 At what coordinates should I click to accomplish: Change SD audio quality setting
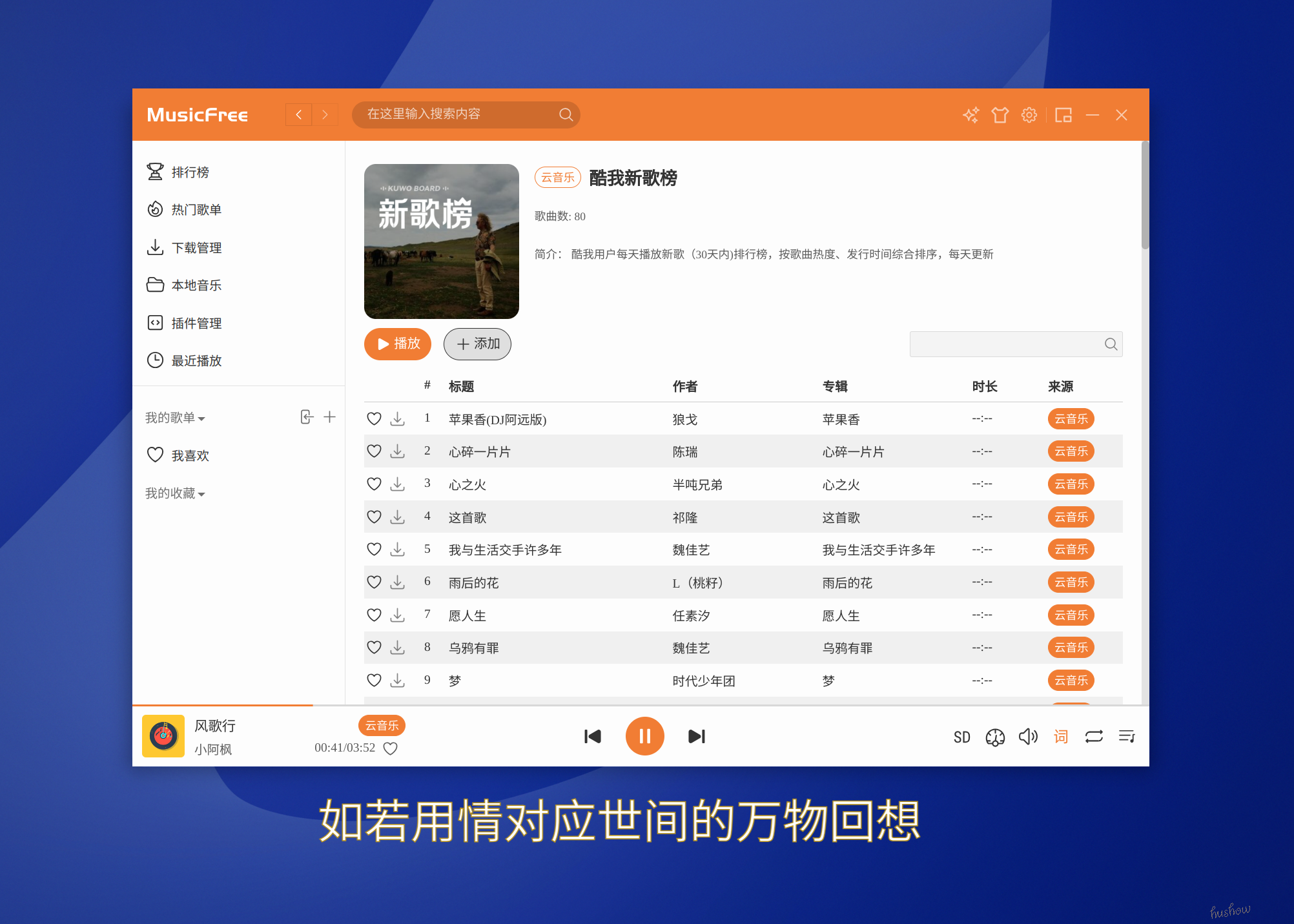[x=961, y=737]
